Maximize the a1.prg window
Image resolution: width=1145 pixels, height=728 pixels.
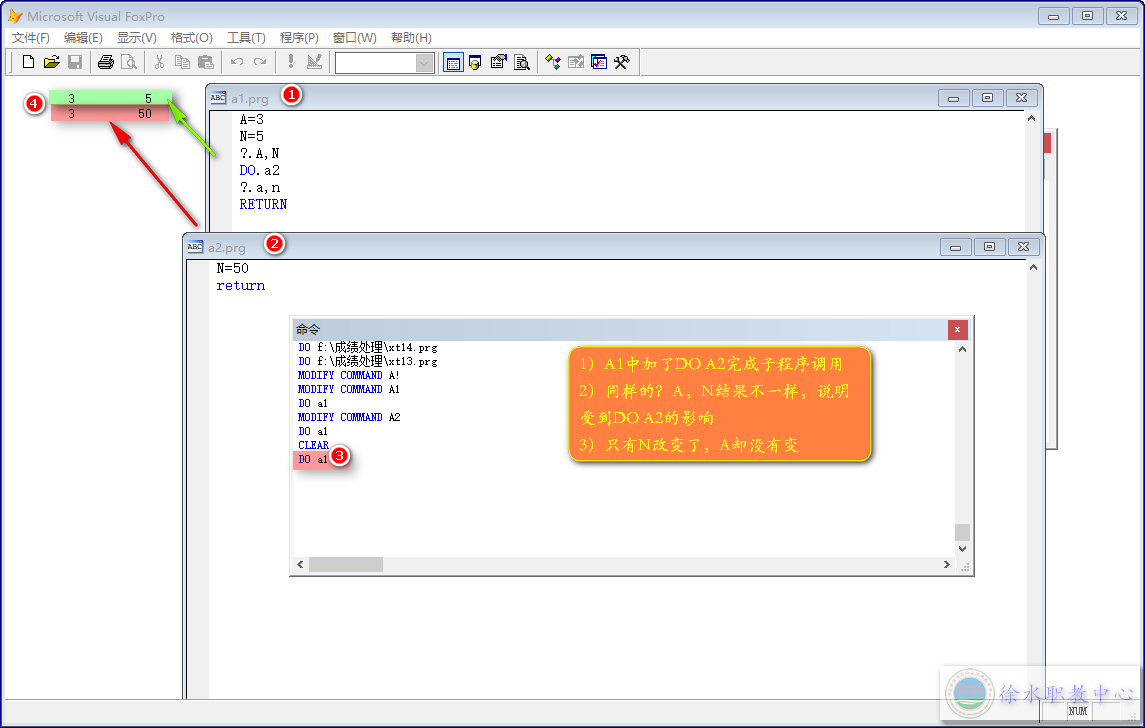[987, 98]
